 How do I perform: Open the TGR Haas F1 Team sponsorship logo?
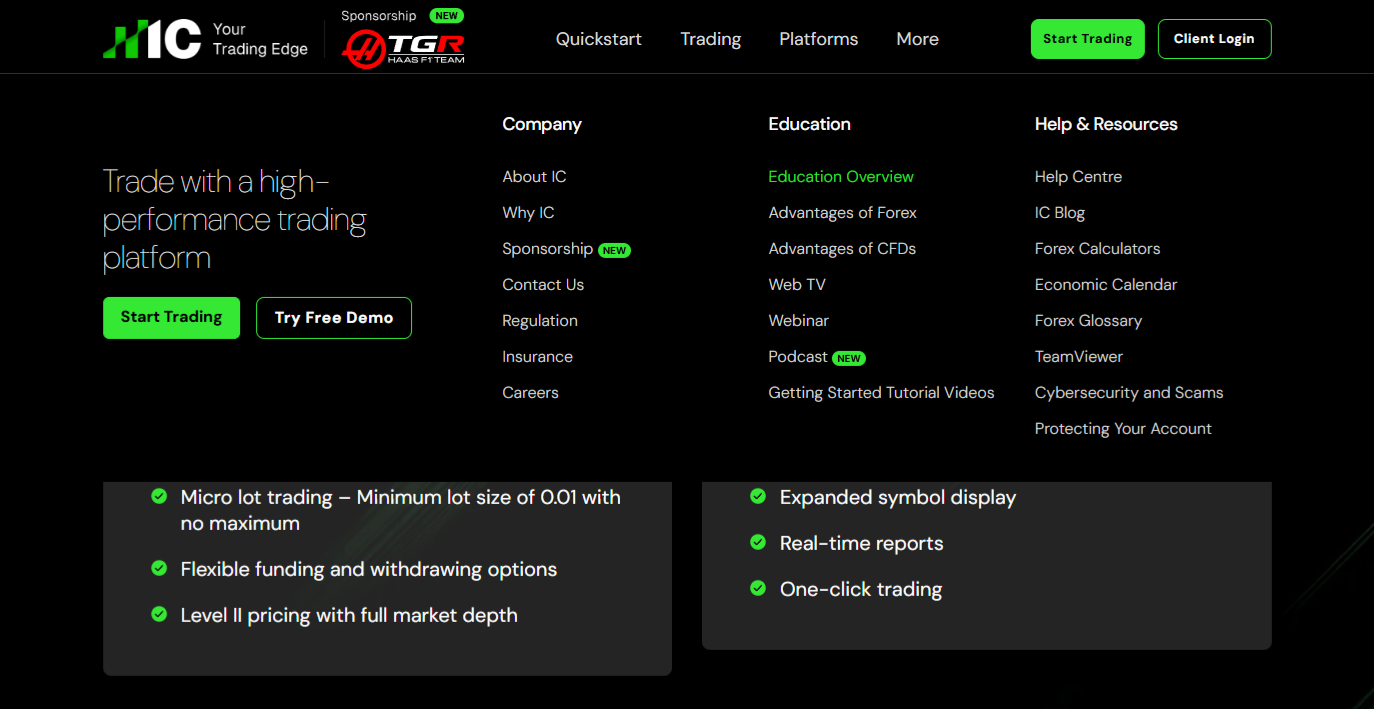pyautogui.click(x=403, y=47)
